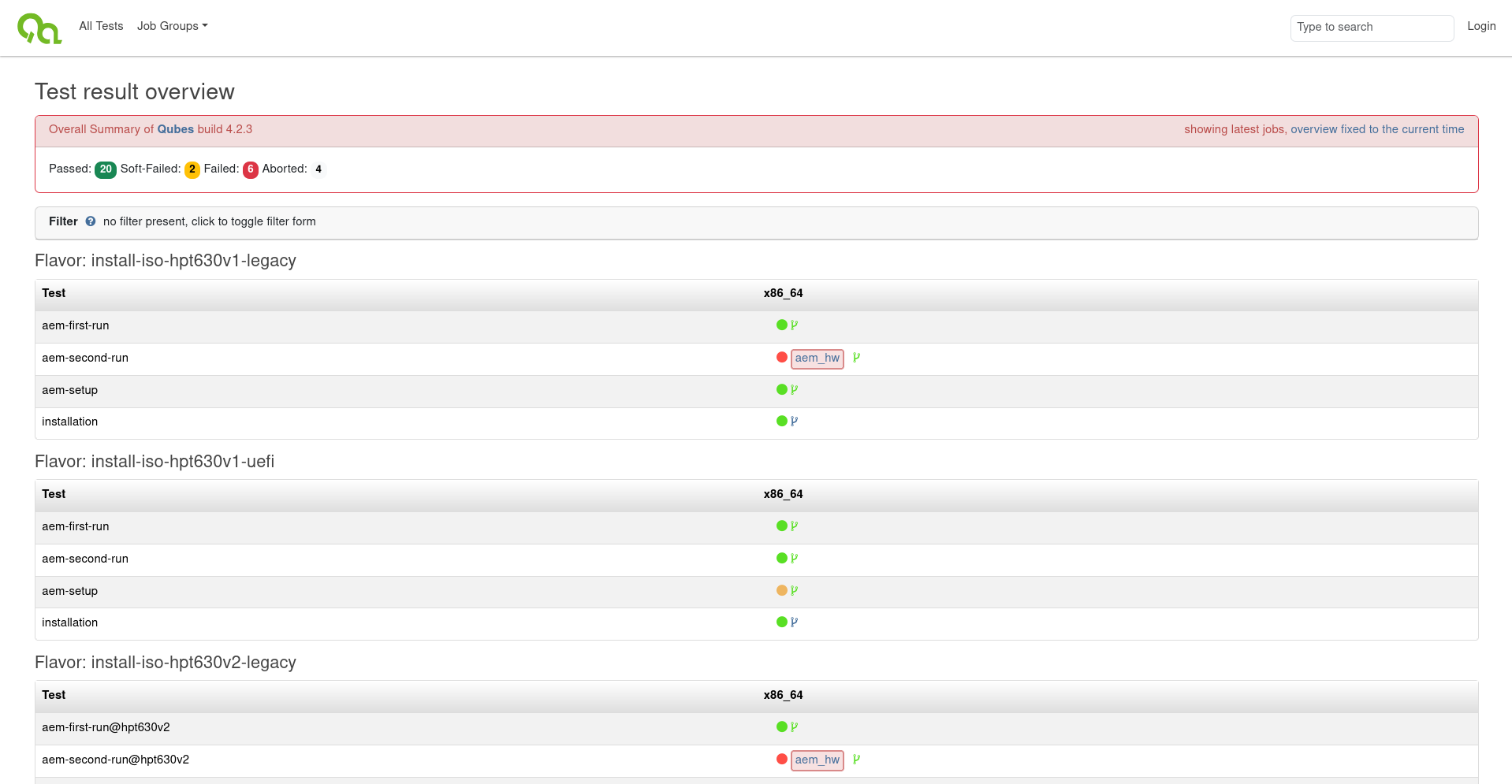
Task: Open legacy v1 installation dependency branch icon
Action: pos(795,421)
